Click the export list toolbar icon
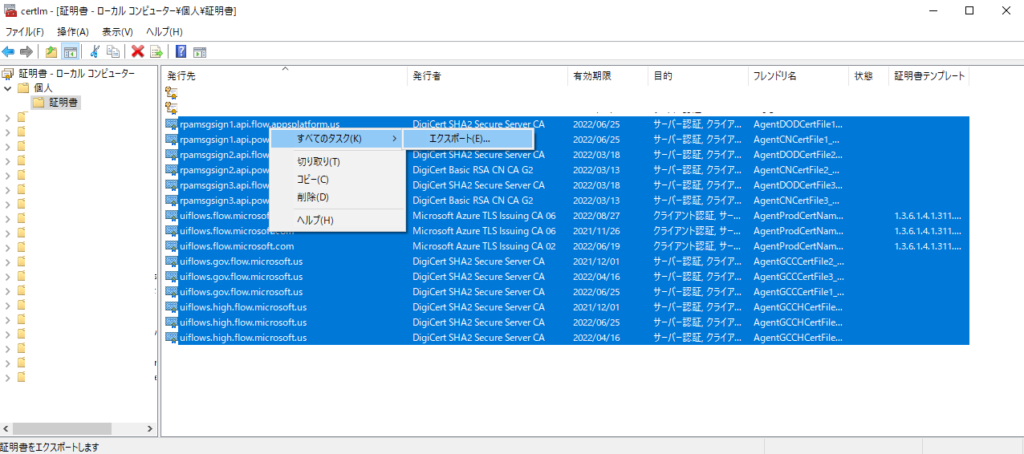 (x=156, y=51)
